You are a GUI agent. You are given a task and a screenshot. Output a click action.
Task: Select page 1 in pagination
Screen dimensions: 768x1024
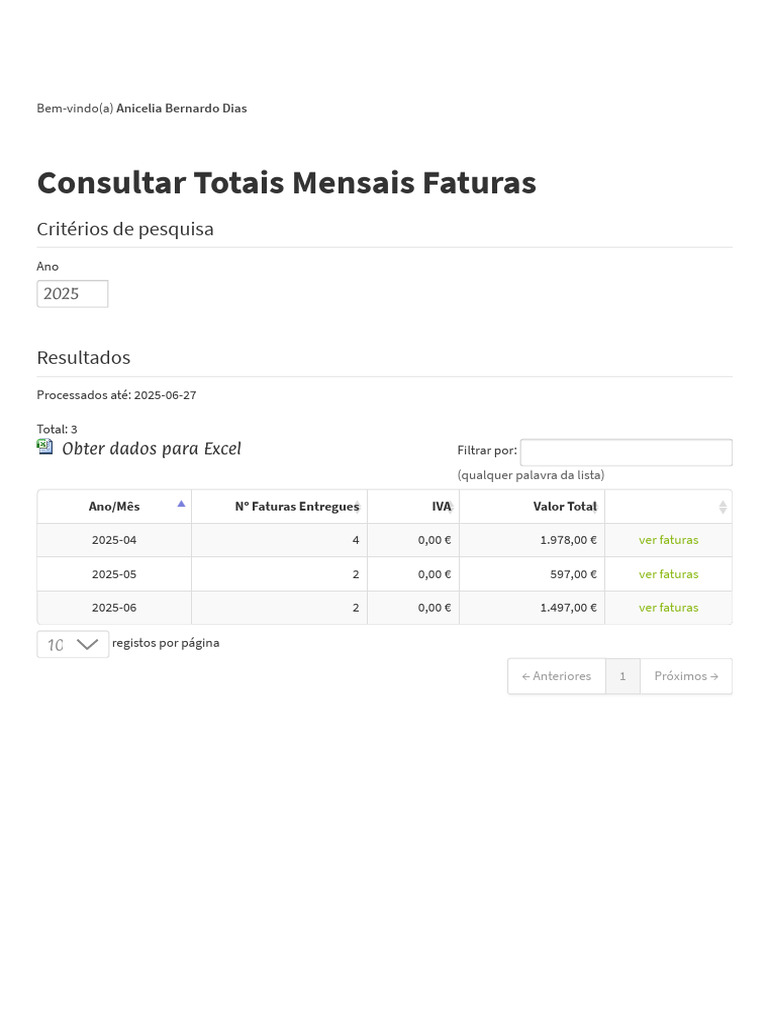(622, 676)
